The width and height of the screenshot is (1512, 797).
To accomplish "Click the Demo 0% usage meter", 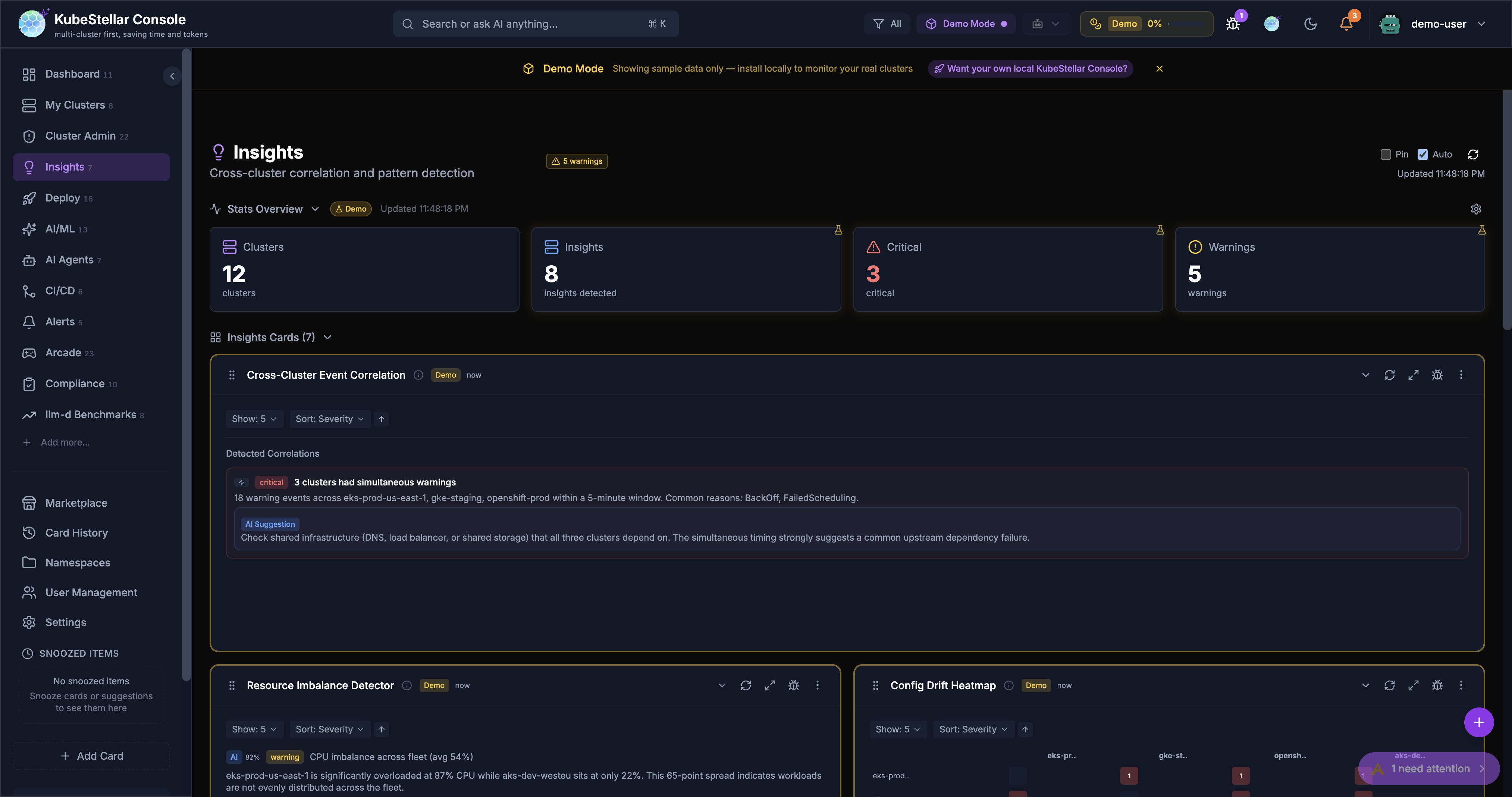I will 1145,24.
